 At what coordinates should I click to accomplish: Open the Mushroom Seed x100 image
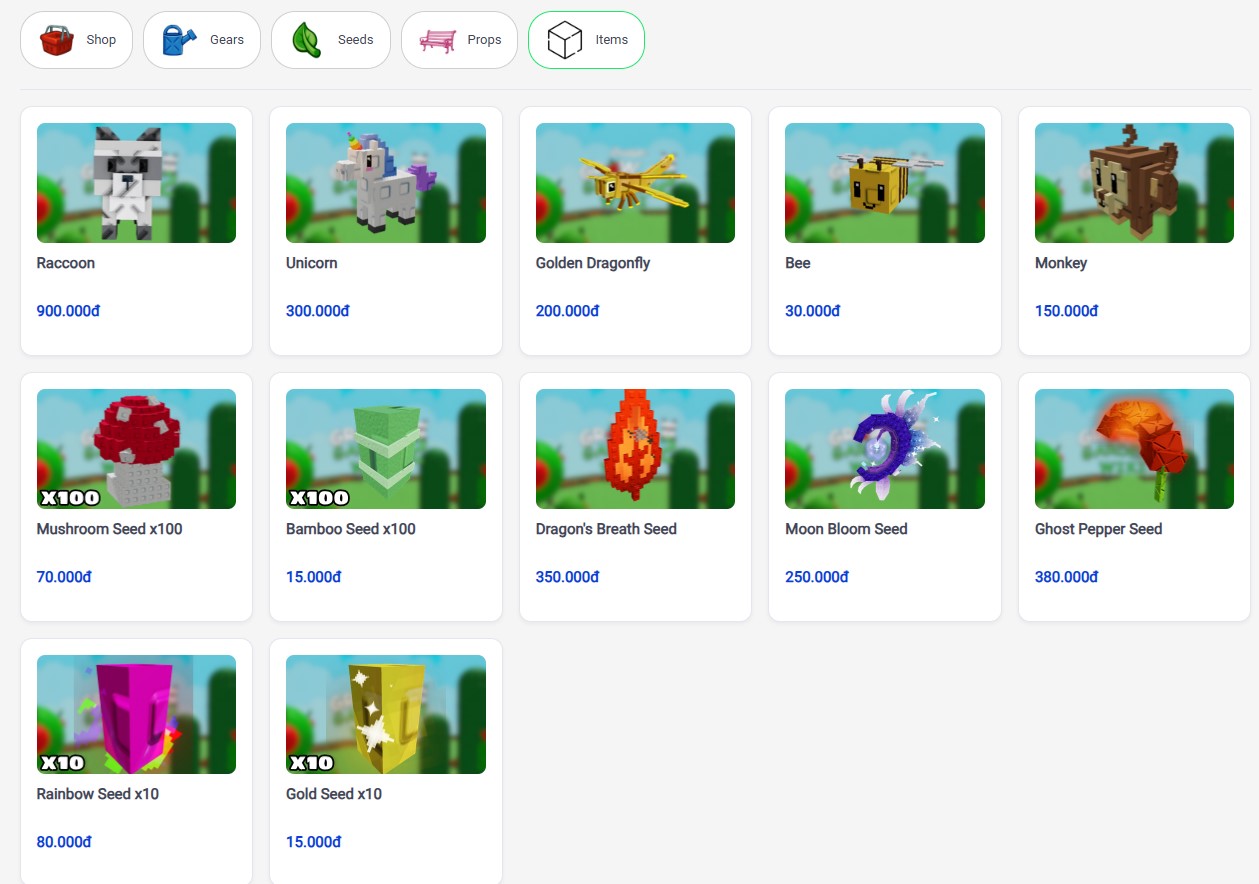(x=136, y=449)
